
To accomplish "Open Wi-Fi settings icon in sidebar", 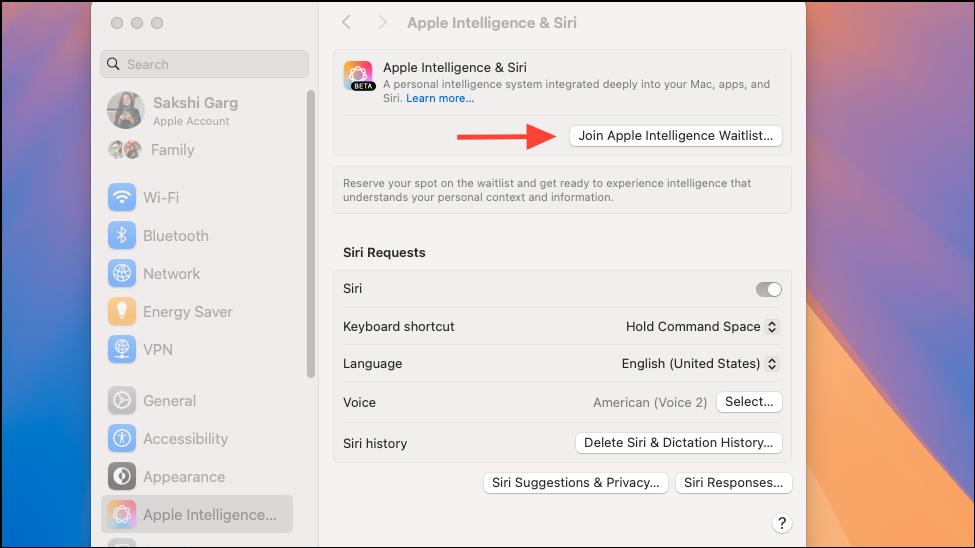I will [x=122, y=198].
